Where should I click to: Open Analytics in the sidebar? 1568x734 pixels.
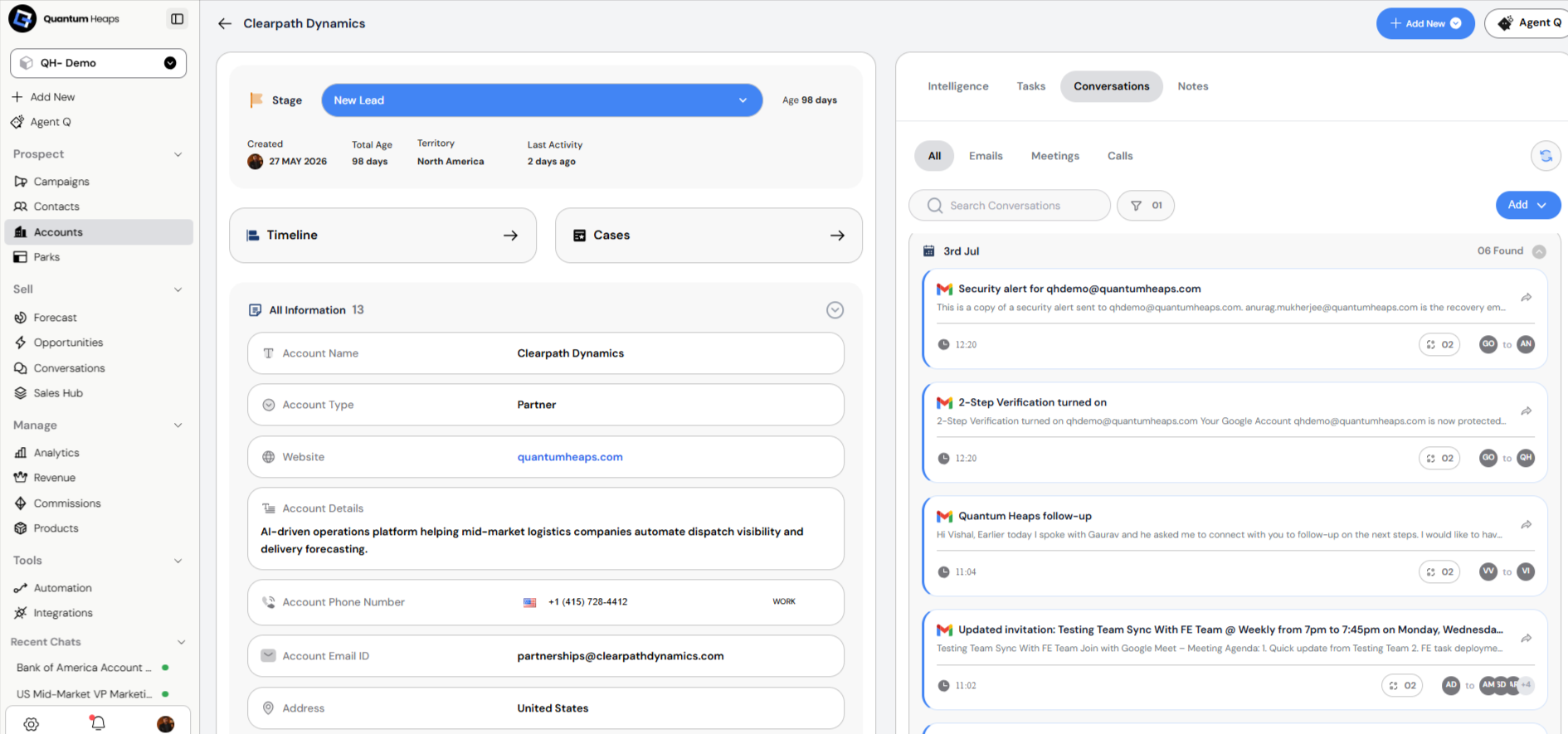coord(99,453)
